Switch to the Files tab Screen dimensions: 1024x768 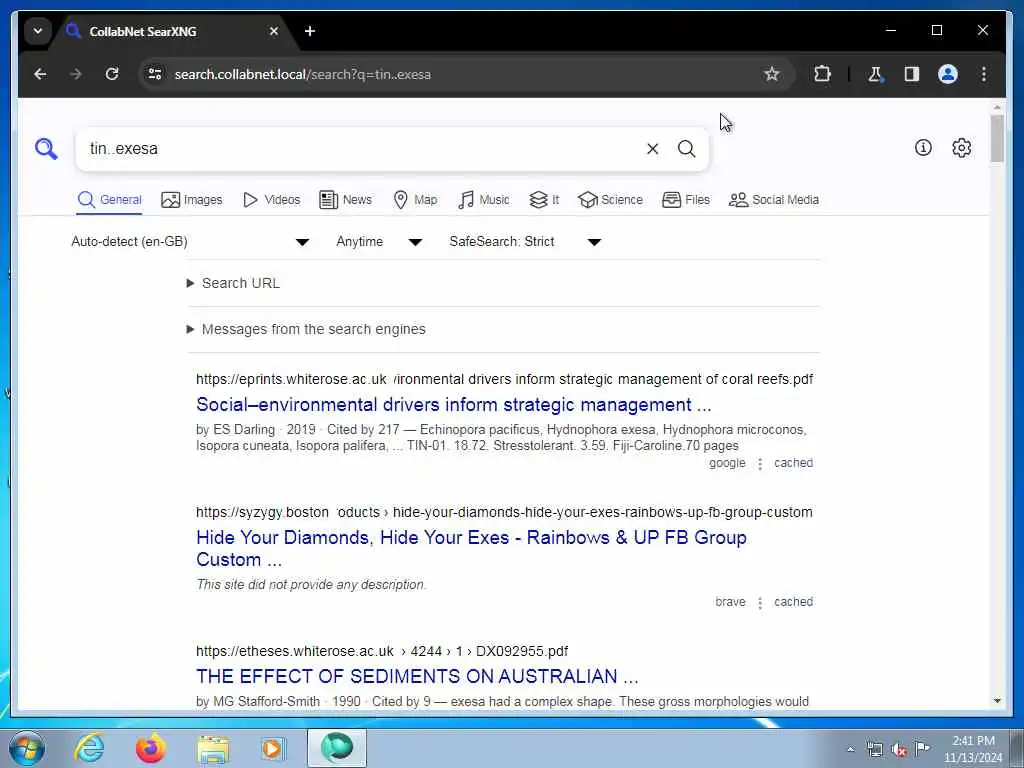686,200
